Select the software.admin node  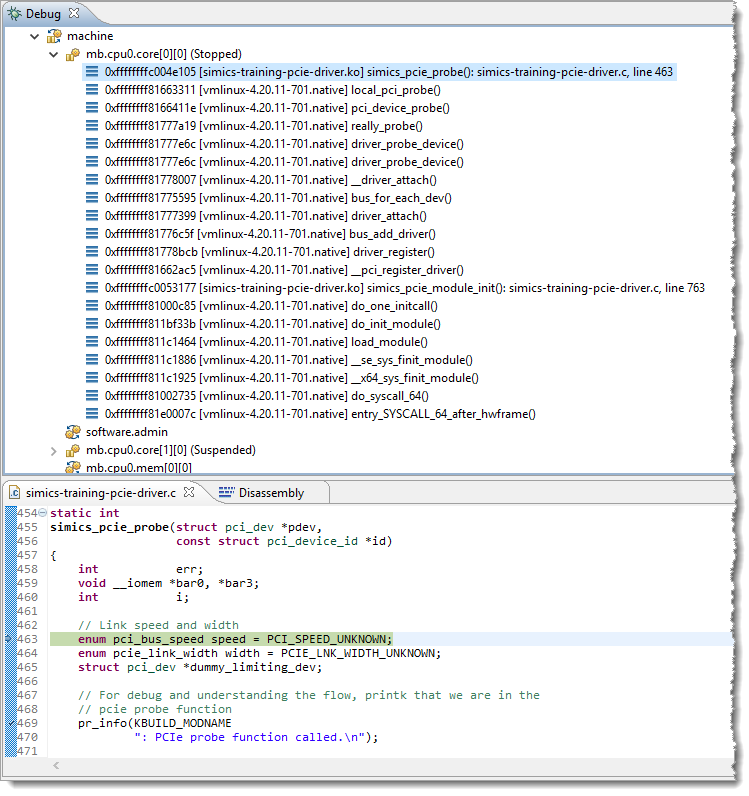click(126, 433)
